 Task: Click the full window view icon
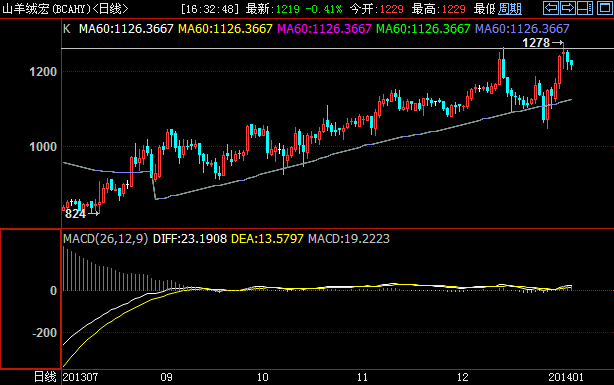coord(604,8)
